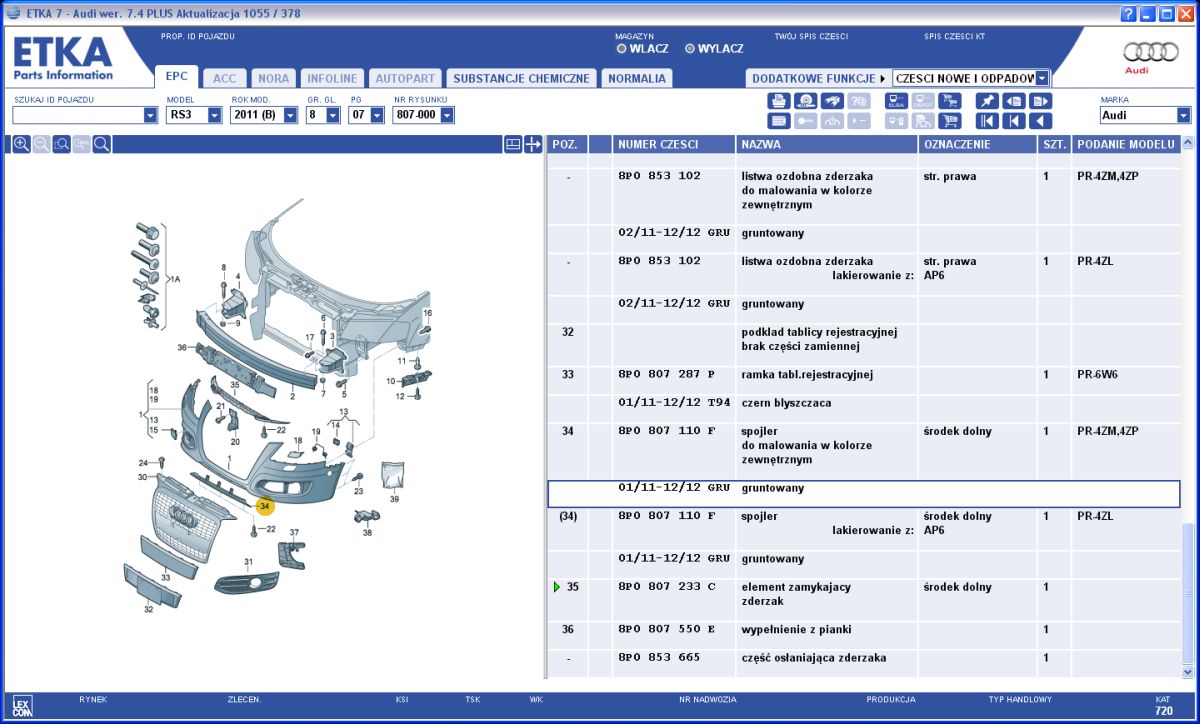Viewport: 1200px width, 724px height.
Task: Click the world map icon
Action: (832, 101)
